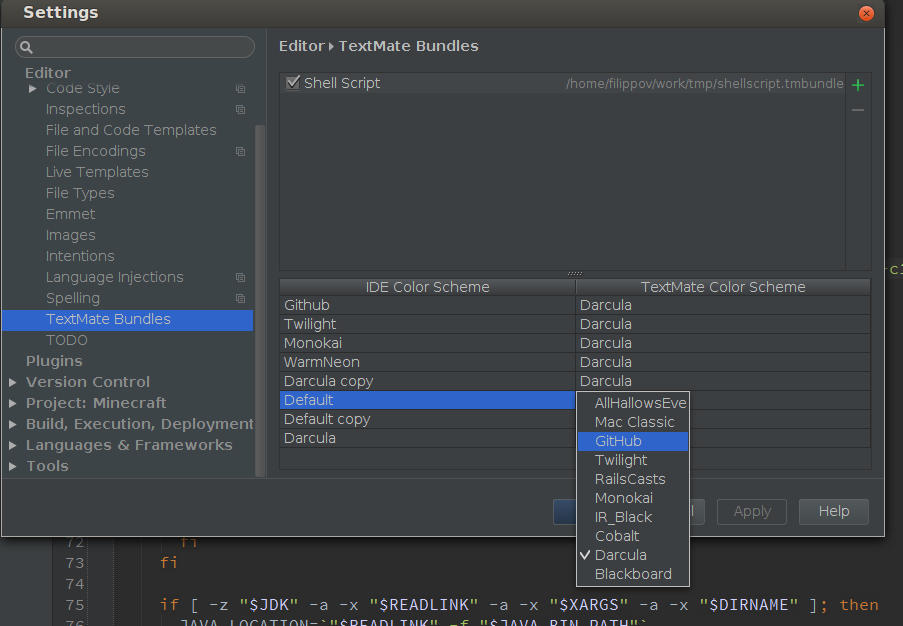
Task: Select File Types in the tree
Action: pyautogui.click(x=80, y=194)
